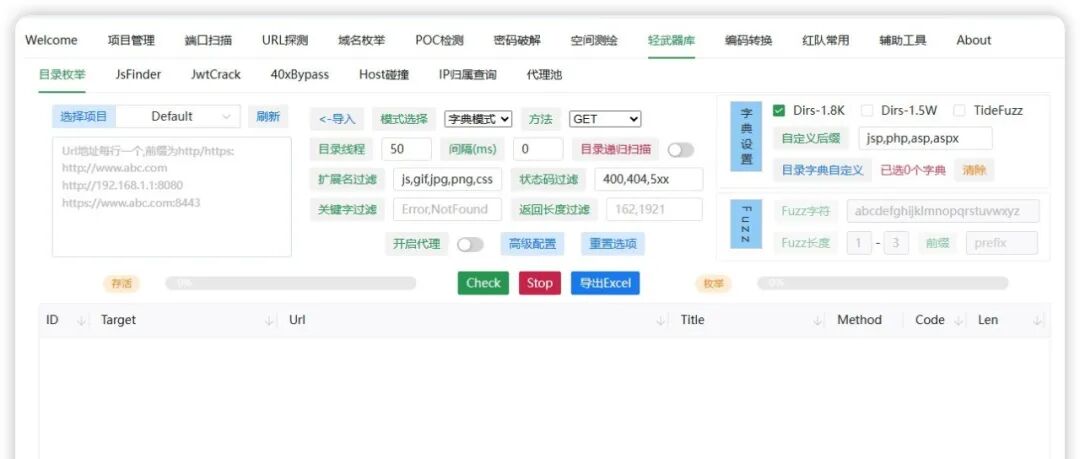This screenshot has height=459, width=1080.
Task: Open the 代理池 sub-tab
Action: click(544, 74)
